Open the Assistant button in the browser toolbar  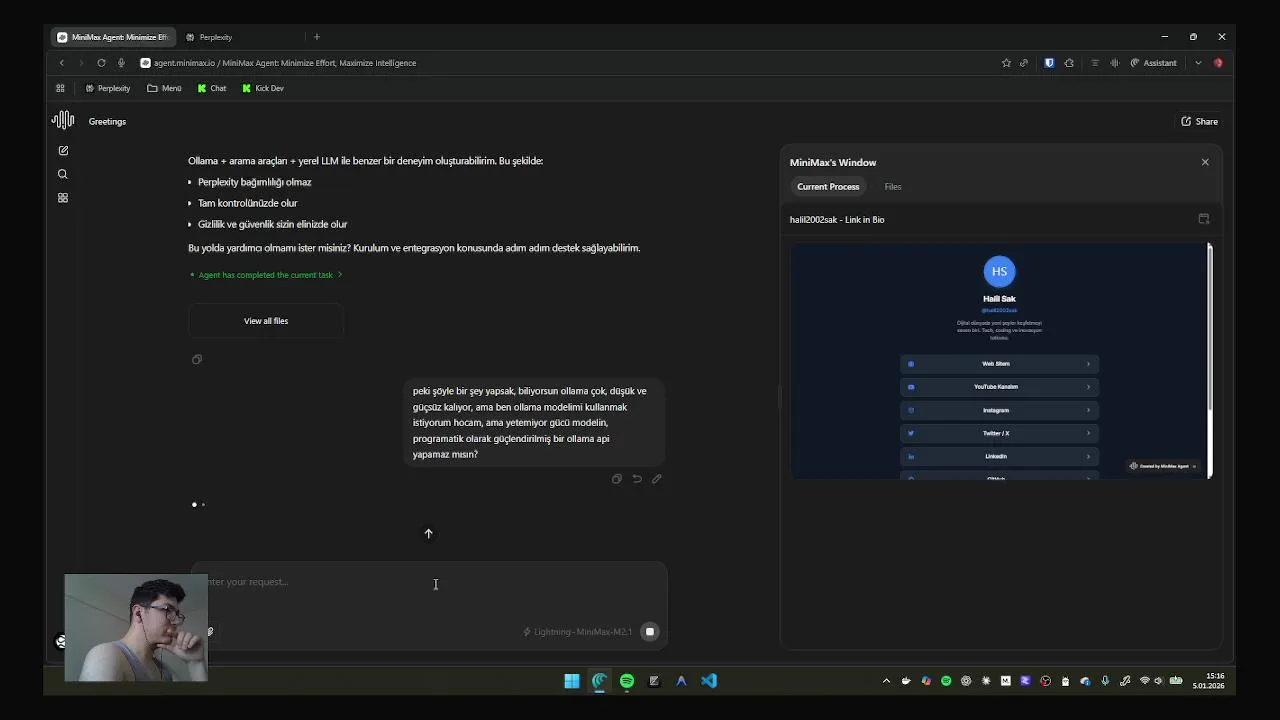(1153, 63)
